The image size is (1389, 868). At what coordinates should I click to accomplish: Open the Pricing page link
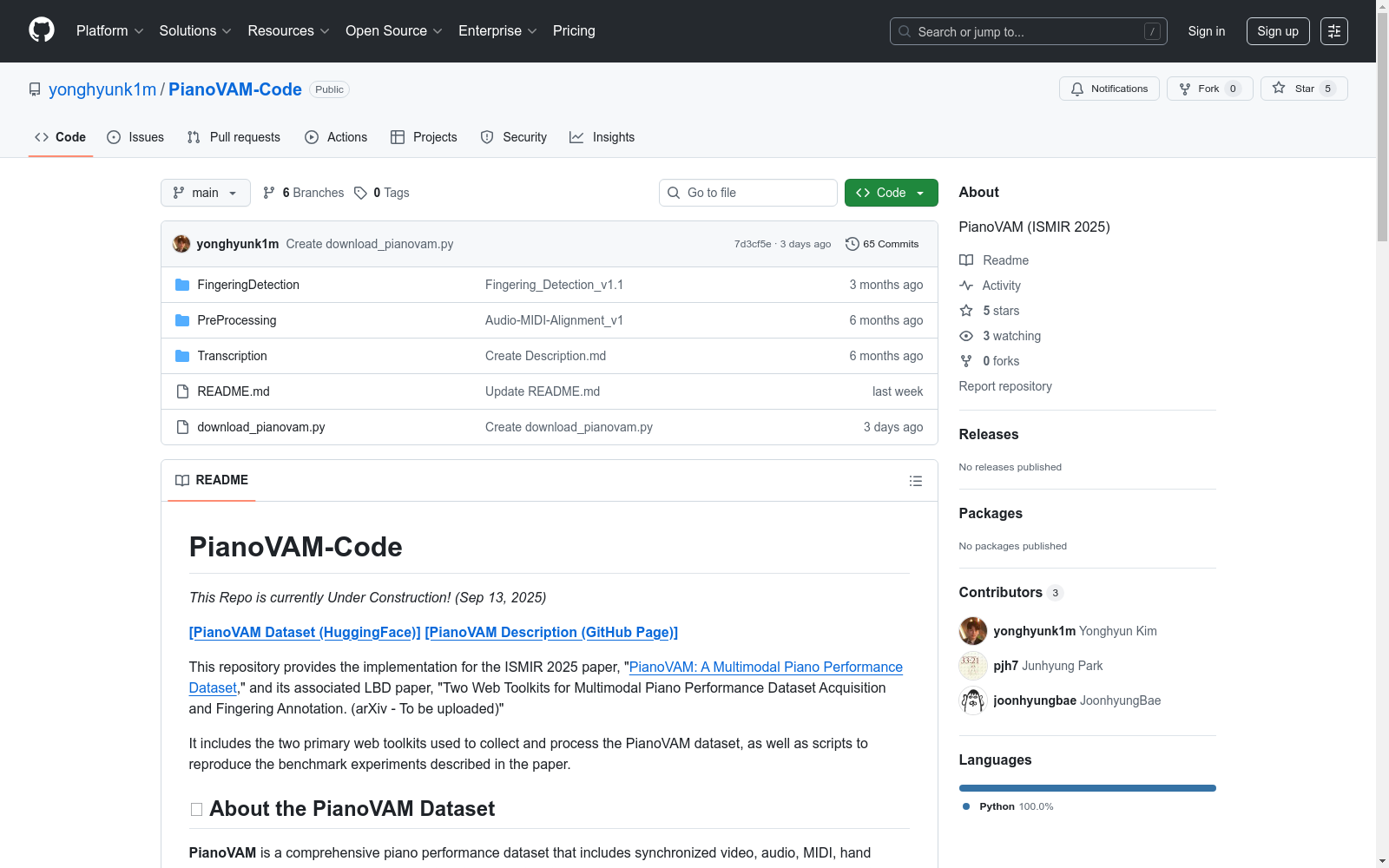click(574, 31)
